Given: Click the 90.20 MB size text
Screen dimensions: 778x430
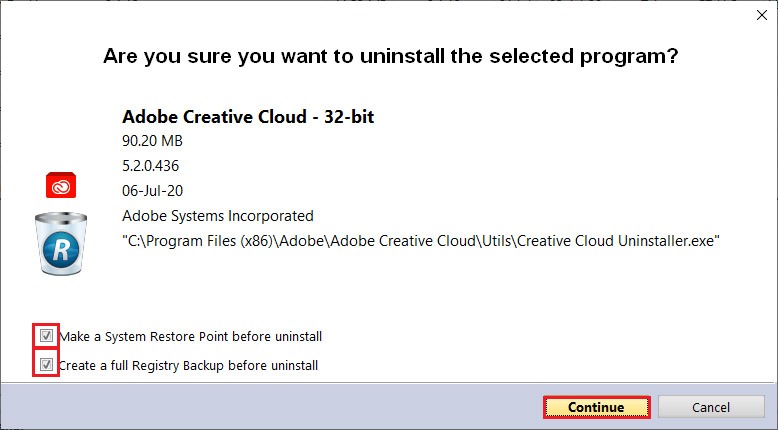Looking at the screenshot, I should click(152, 141).
